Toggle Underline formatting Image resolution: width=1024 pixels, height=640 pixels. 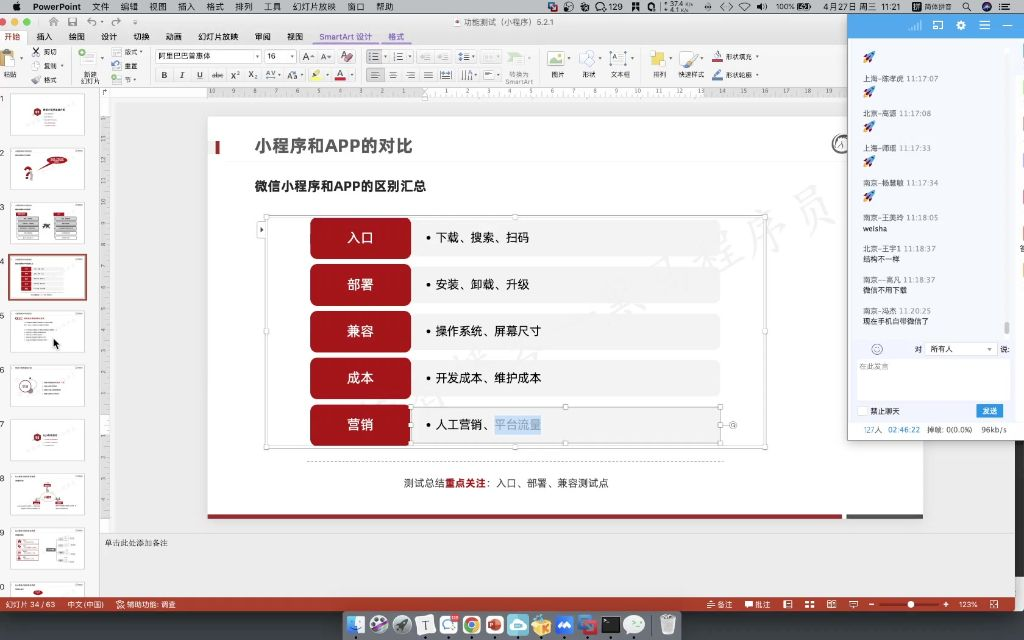coord(199,75)
